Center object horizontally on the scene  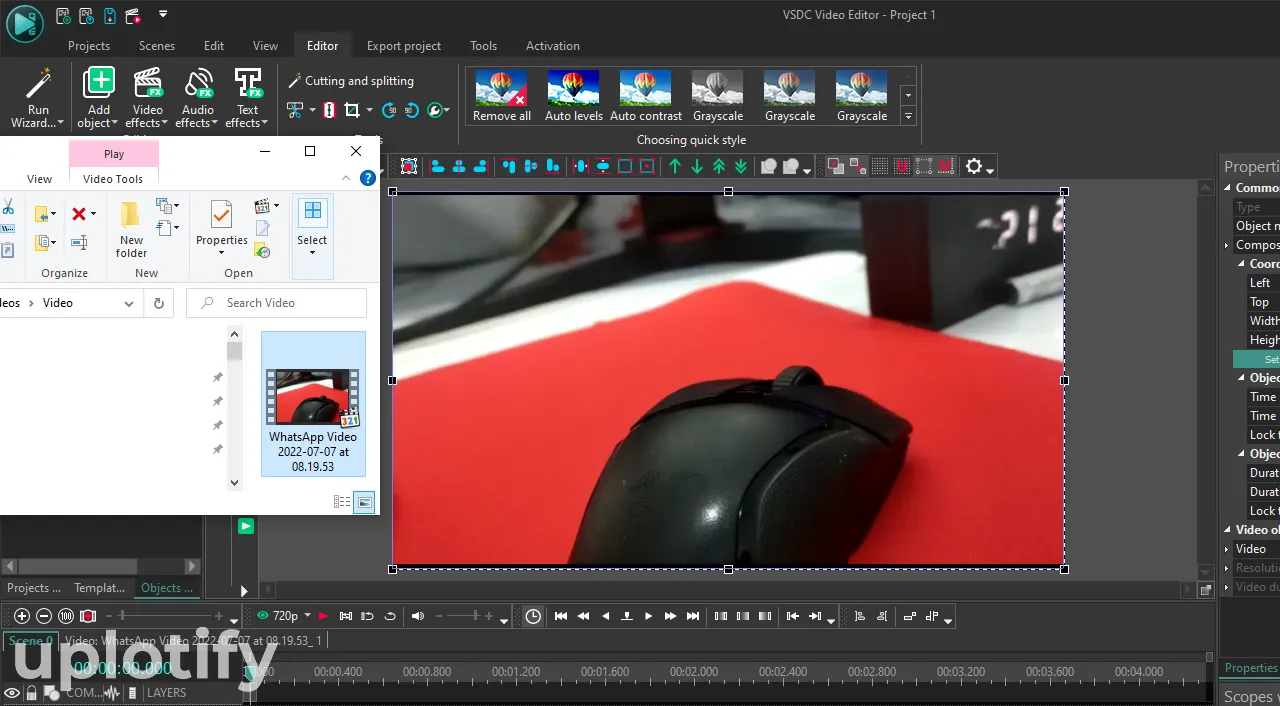click(x=581, y=166)
